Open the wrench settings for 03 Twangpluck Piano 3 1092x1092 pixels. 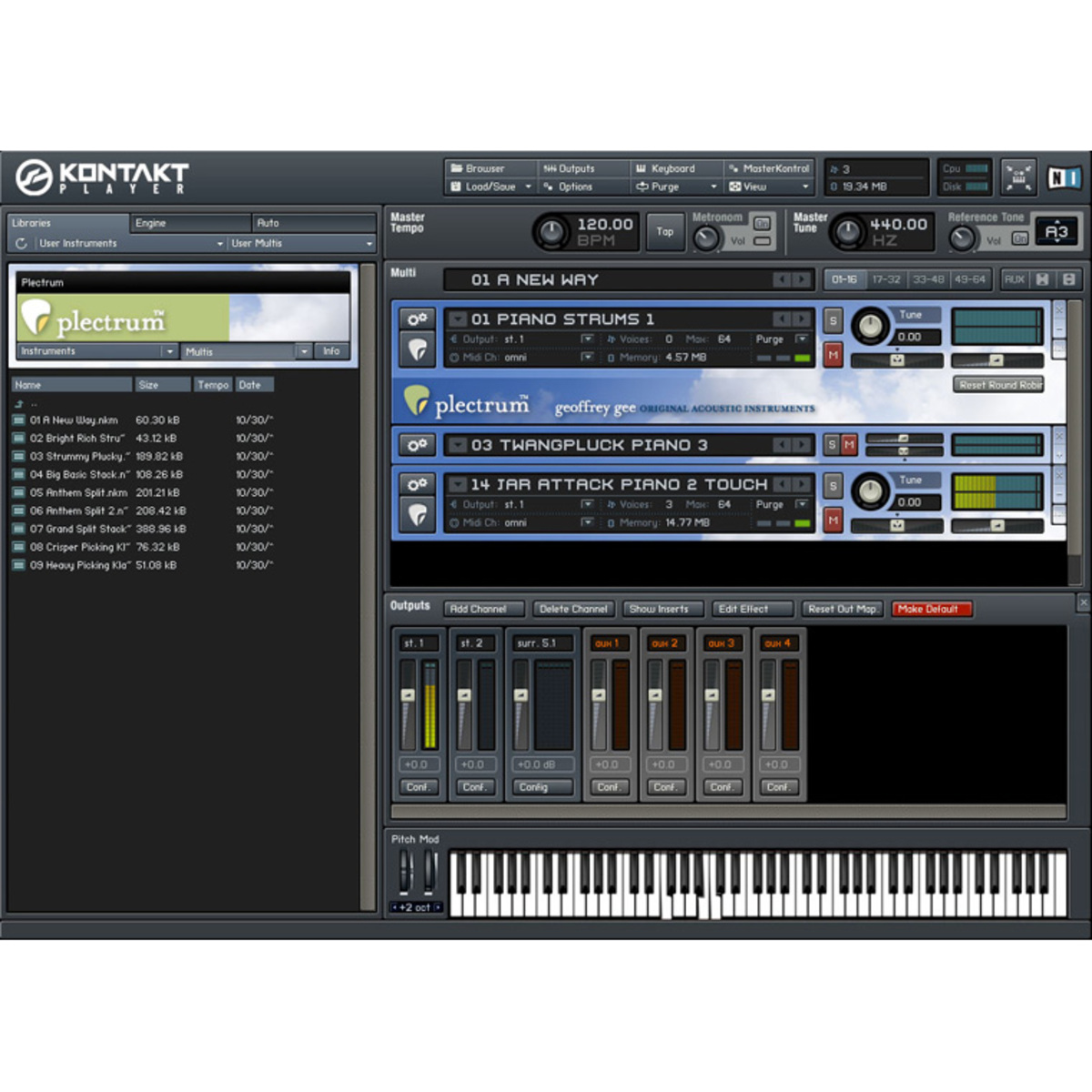418,445
